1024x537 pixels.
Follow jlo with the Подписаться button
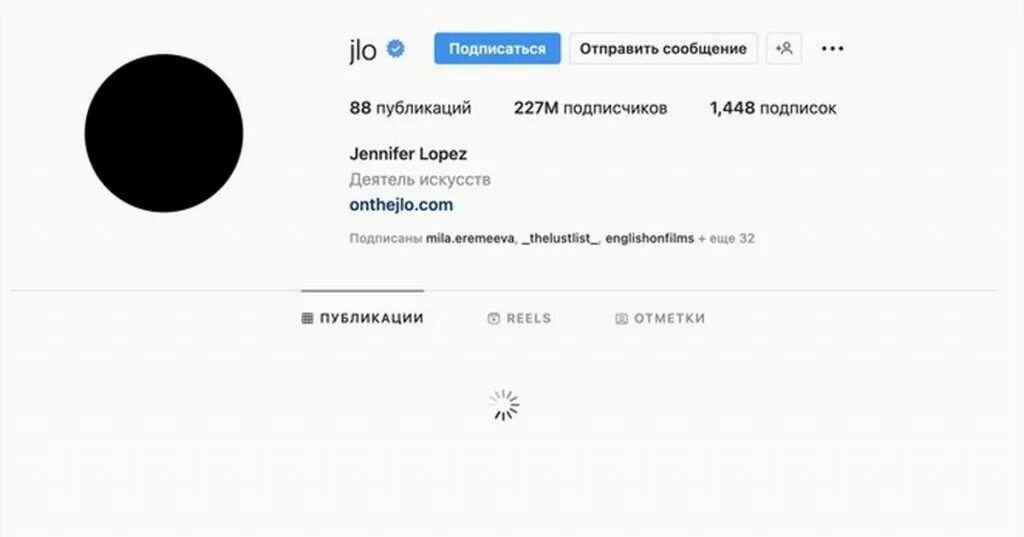tap(497, 48)
